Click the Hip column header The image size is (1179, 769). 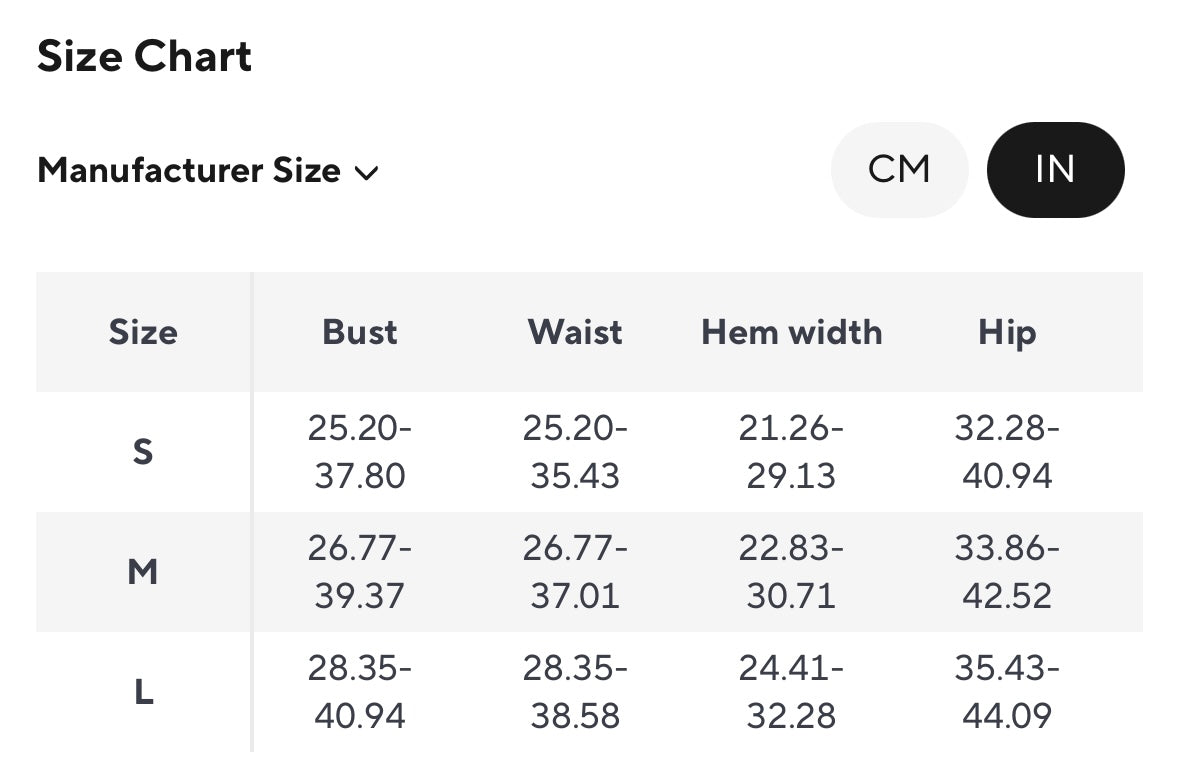point(1006,332)
